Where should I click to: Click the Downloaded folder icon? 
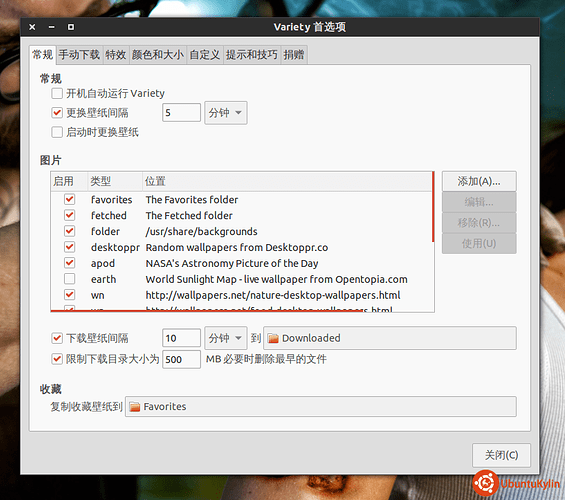[273, 338]
